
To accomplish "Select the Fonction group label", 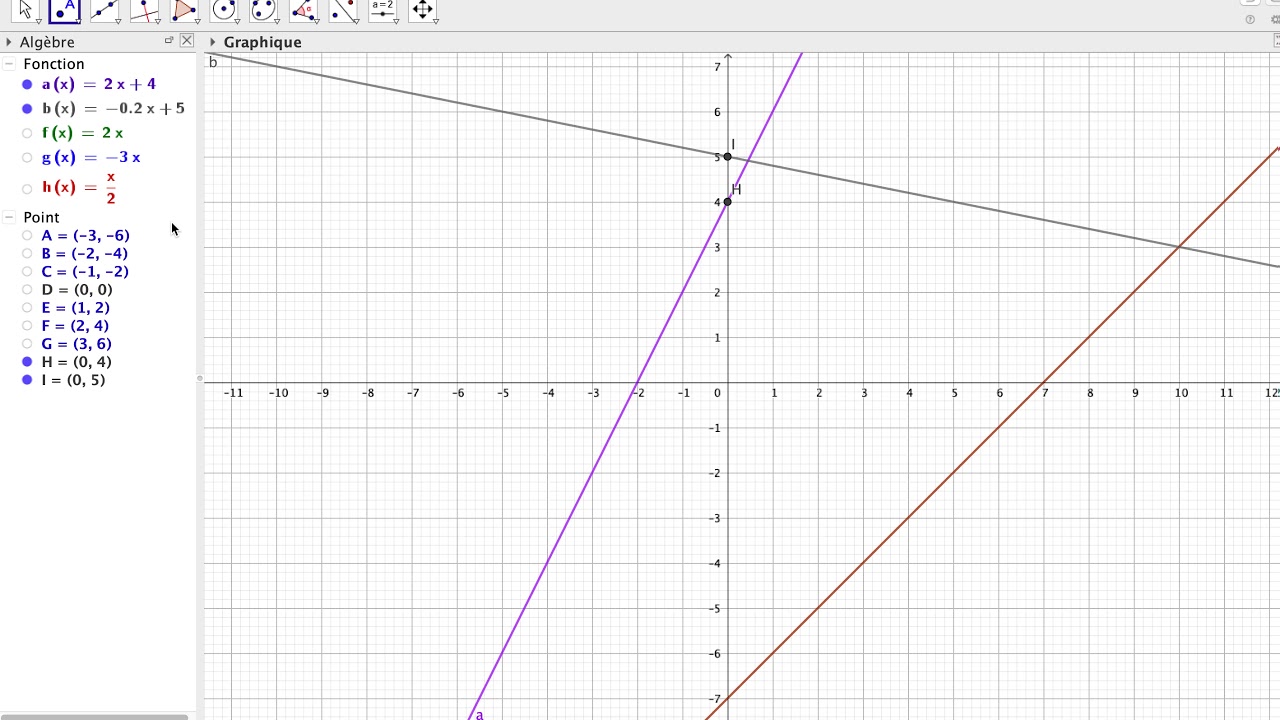I will [54, 64].
